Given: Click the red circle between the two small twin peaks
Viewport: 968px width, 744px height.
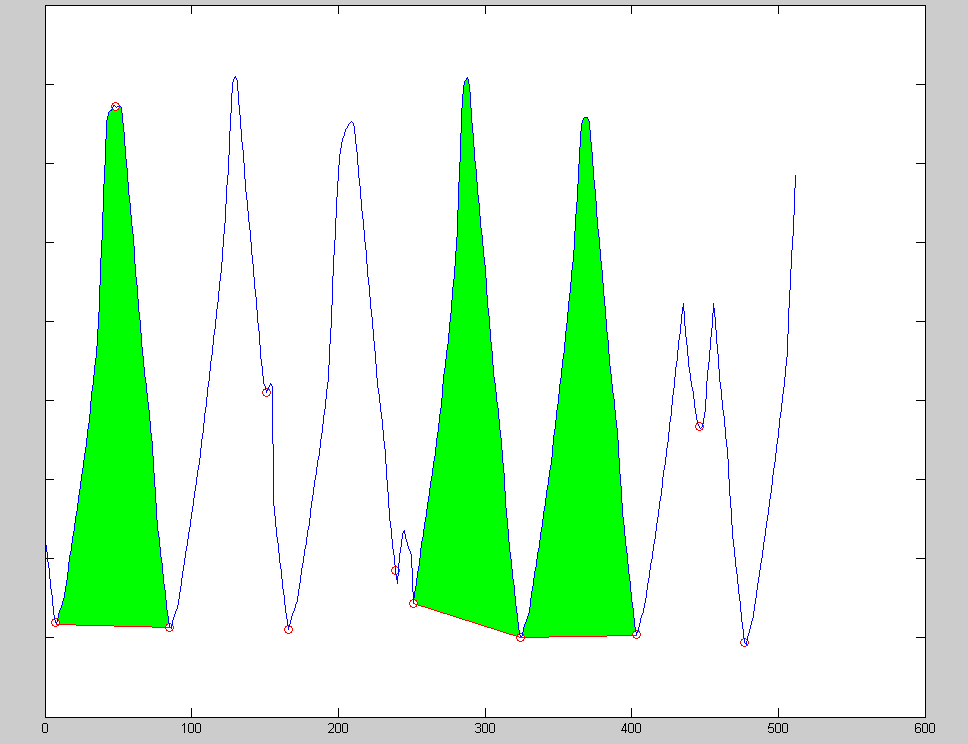Looking at the screenshot, I should tap(699, 426).
